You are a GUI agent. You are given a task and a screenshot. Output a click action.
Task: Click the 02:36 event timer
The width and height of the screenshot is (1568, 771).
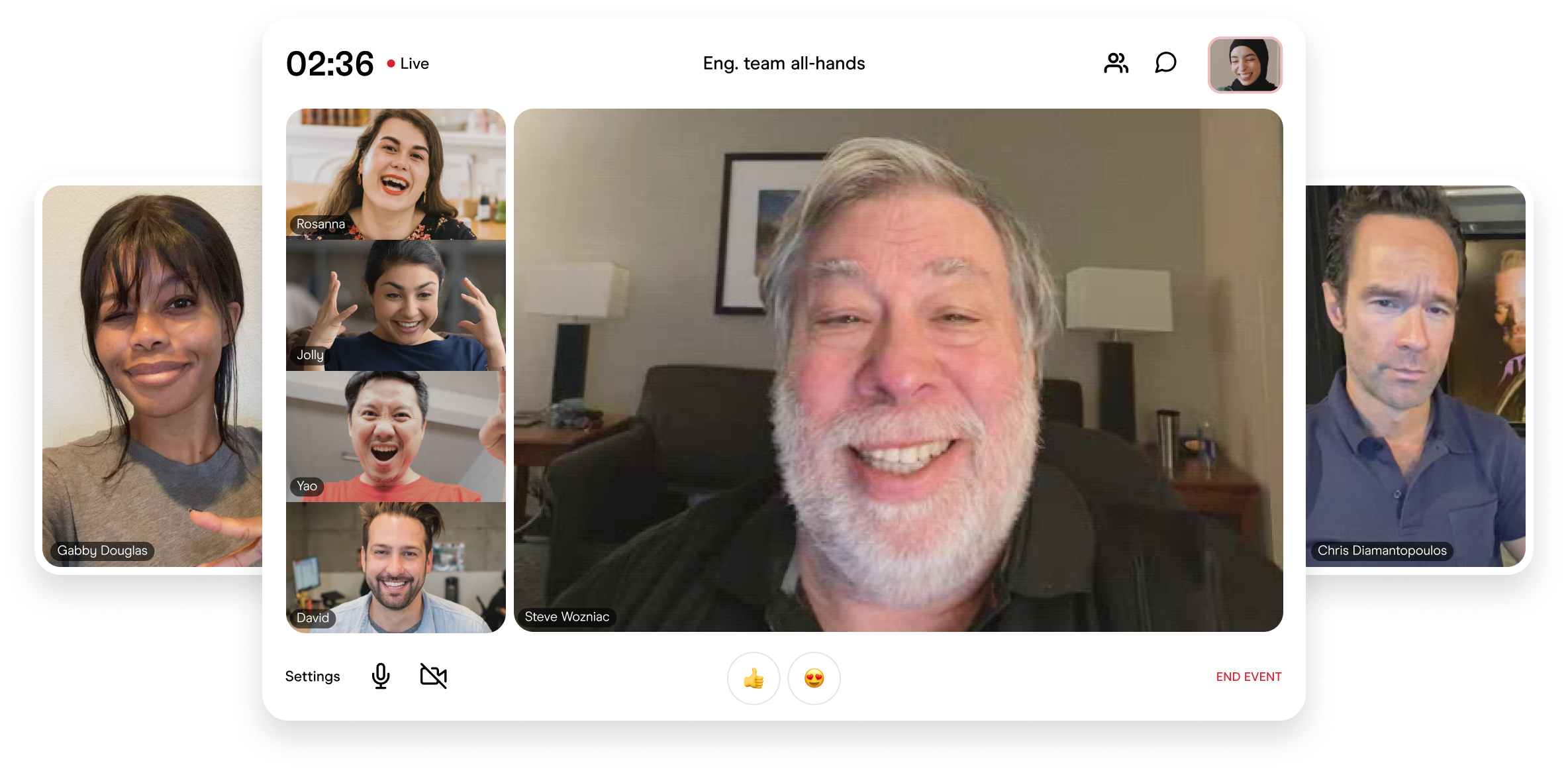point(330,64)
